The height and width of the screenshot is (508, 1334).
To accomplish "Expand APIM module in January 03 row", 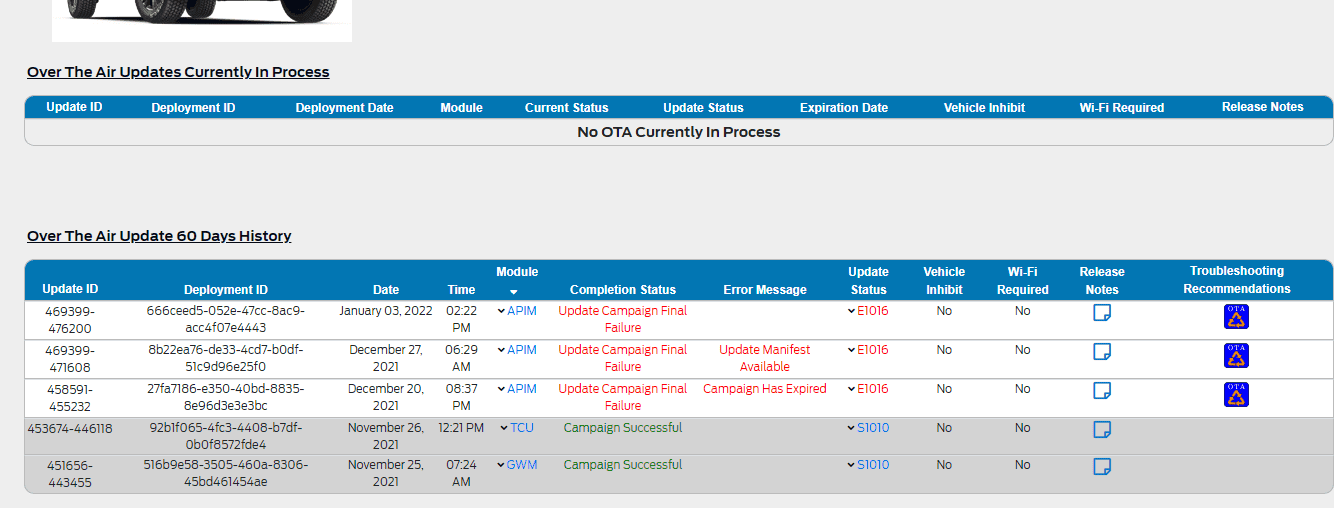I will pyautogui.click(x=501, y=311).
